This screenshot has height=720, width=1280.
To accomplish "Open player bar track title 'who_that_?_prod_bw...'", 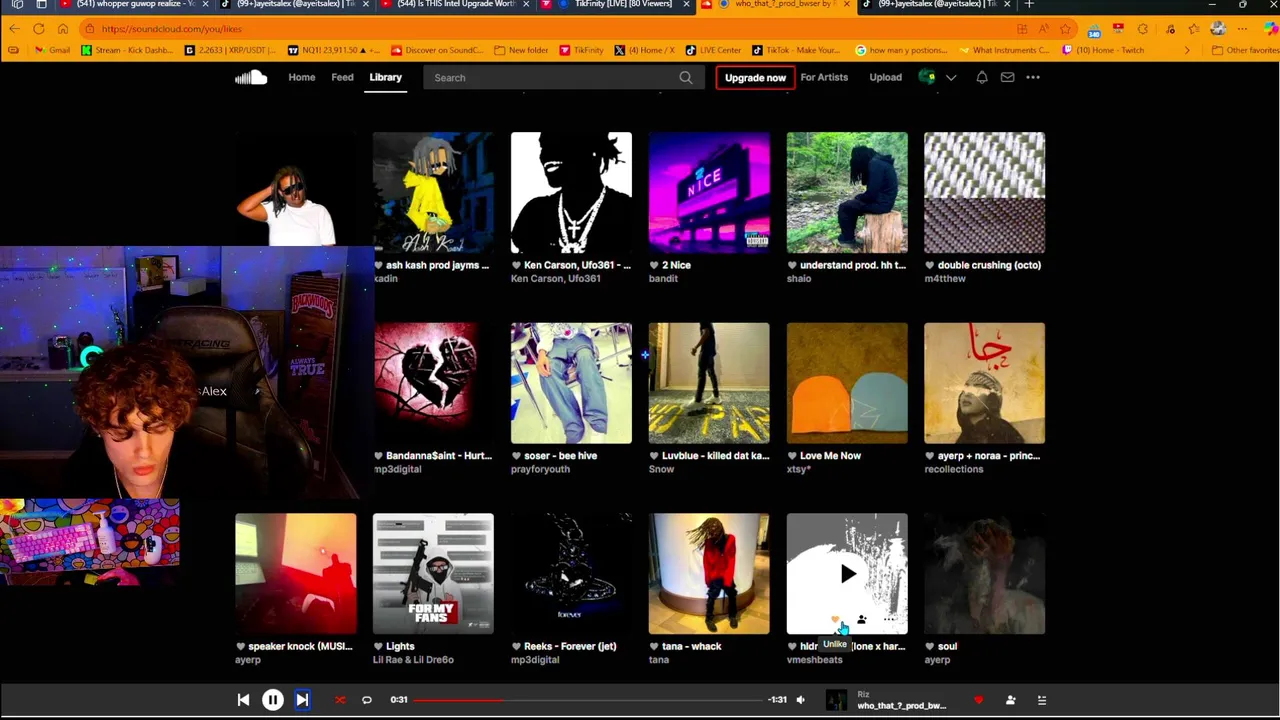I will (x=901, y=706).
